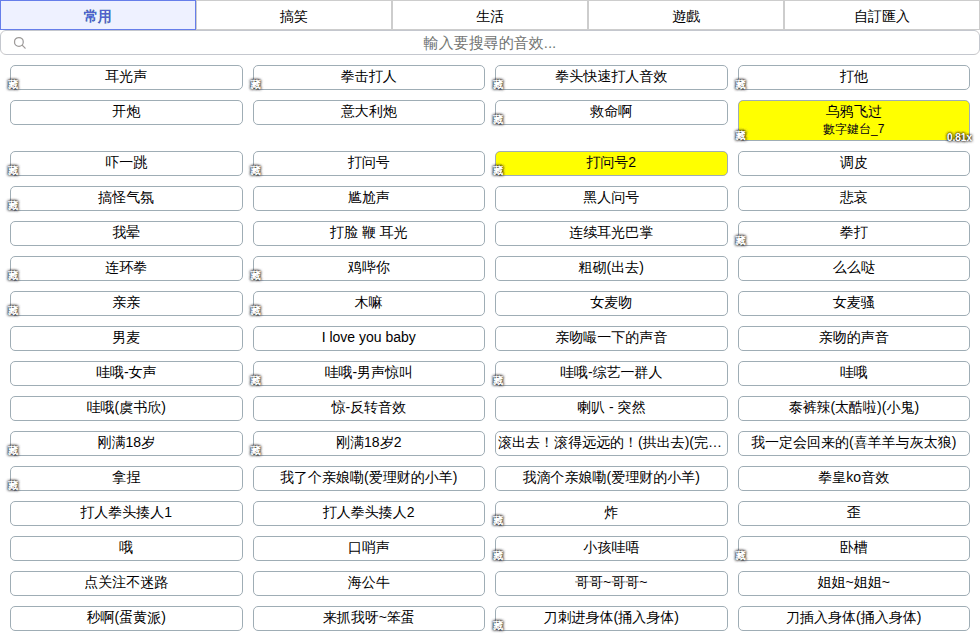Click the corner badge on the 拿捏 button
The height and width of the screenshot is (640, 980).
click(13, 486)
